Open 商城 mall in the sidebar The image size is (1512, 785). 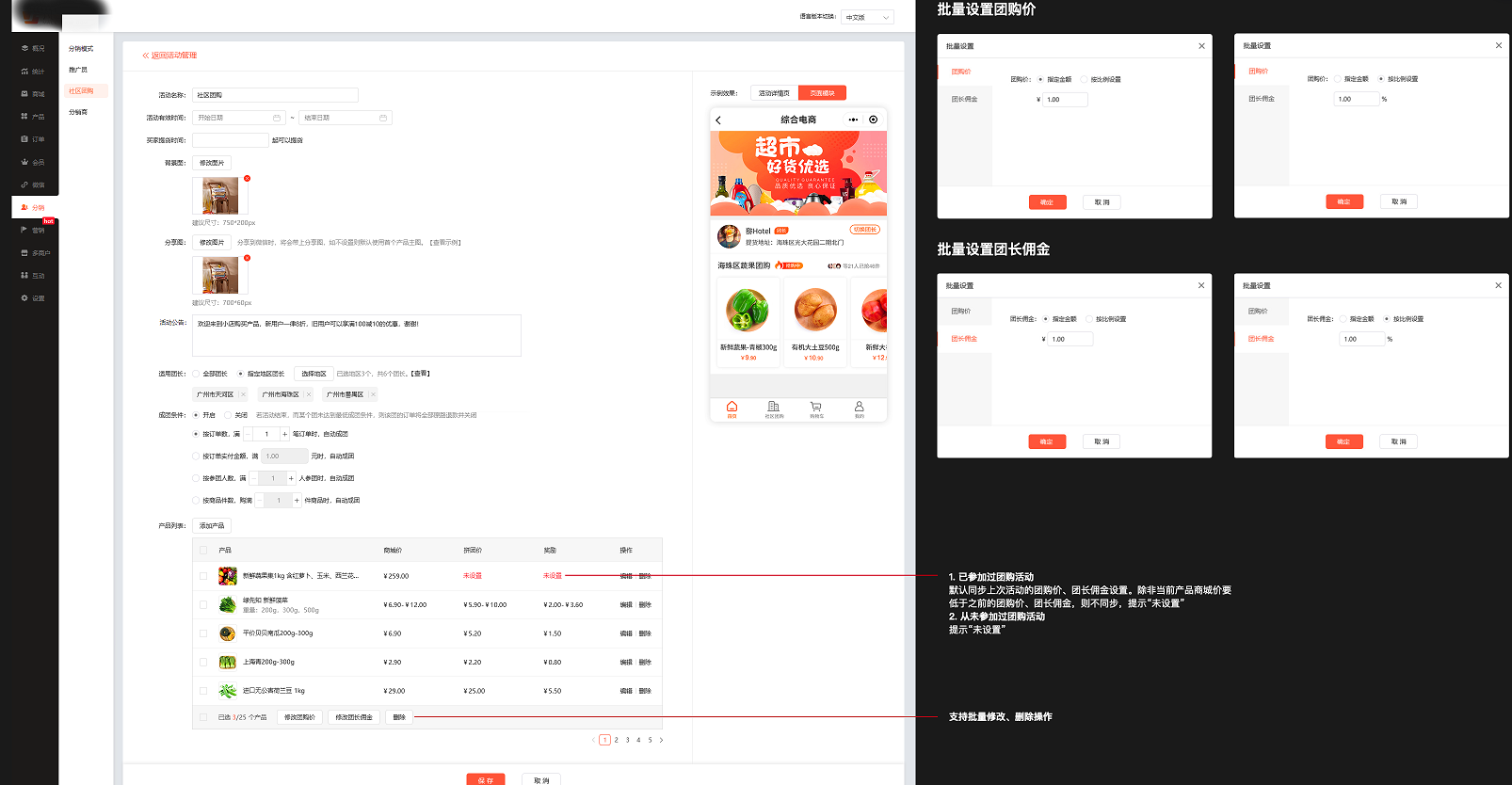(x=33, y=94)
